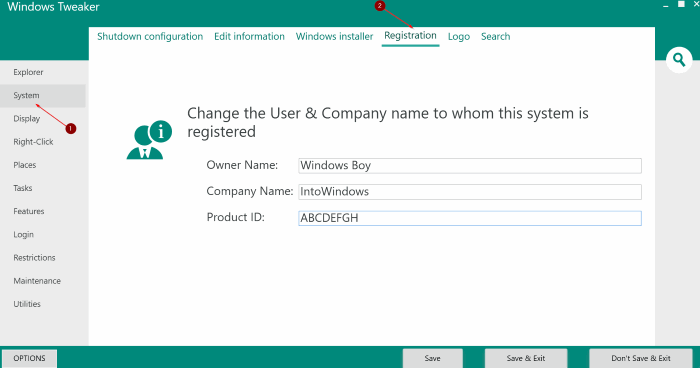Focus the Product ID text box
This screenshot has height=368, width=700.
tap(470, 218)
